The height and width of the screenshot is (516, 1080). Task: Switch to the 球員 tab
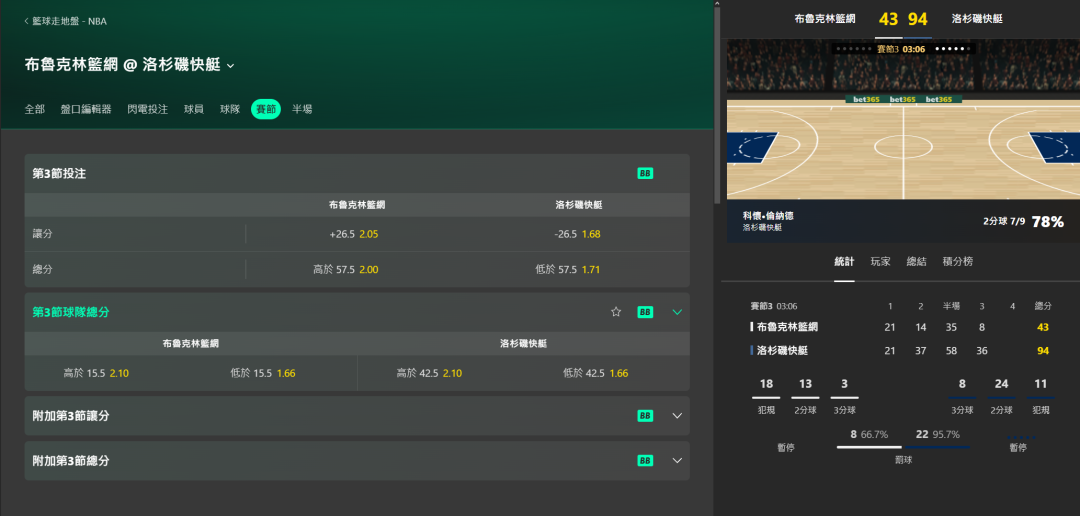point(194,109)
